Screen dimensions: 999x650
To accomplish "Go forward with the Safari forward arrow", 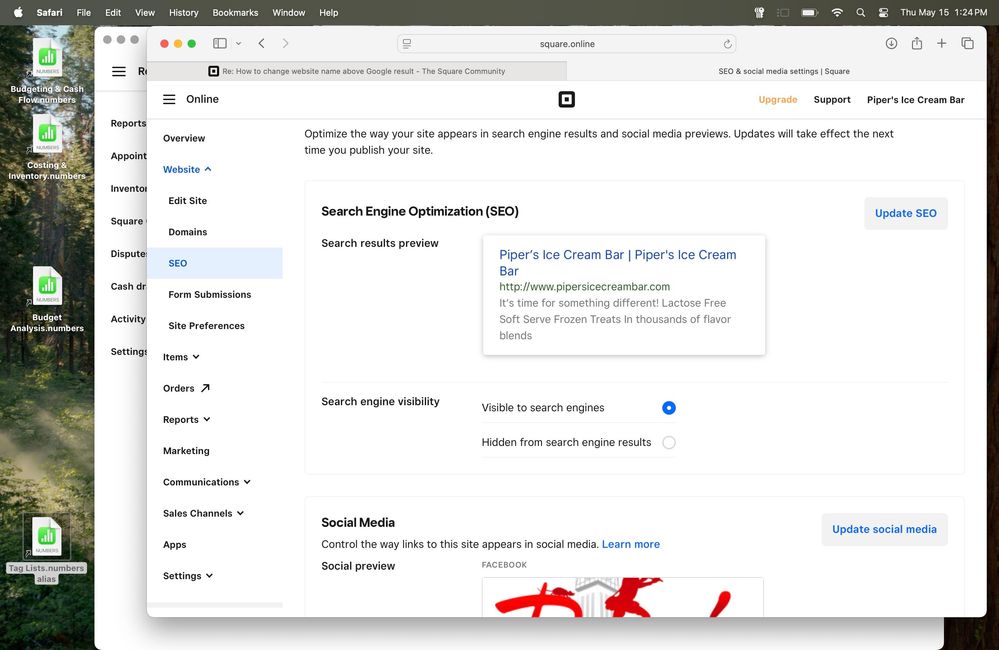I will coord(285,43).
